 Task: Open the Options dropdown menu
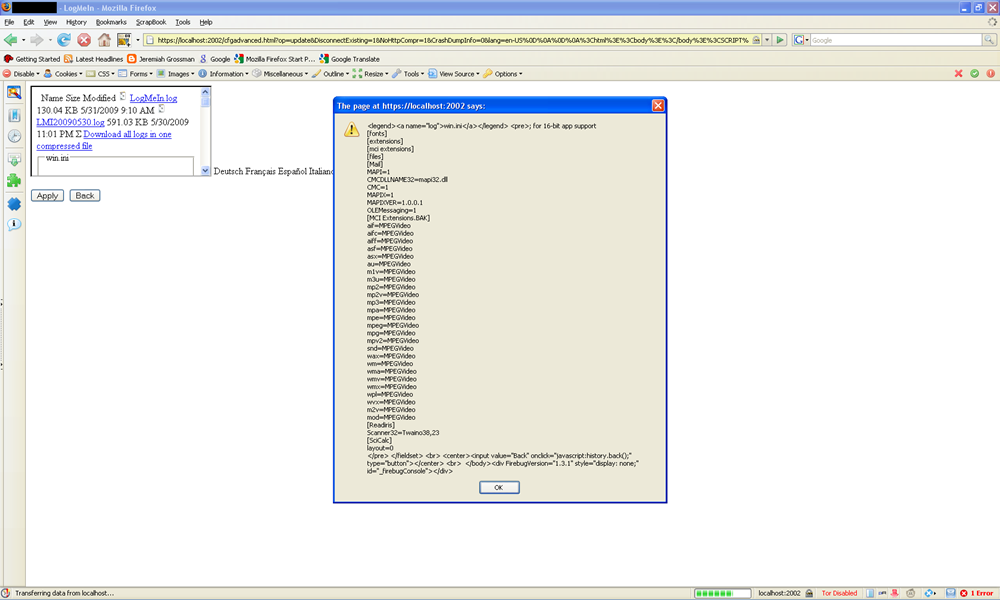point(503,74)
